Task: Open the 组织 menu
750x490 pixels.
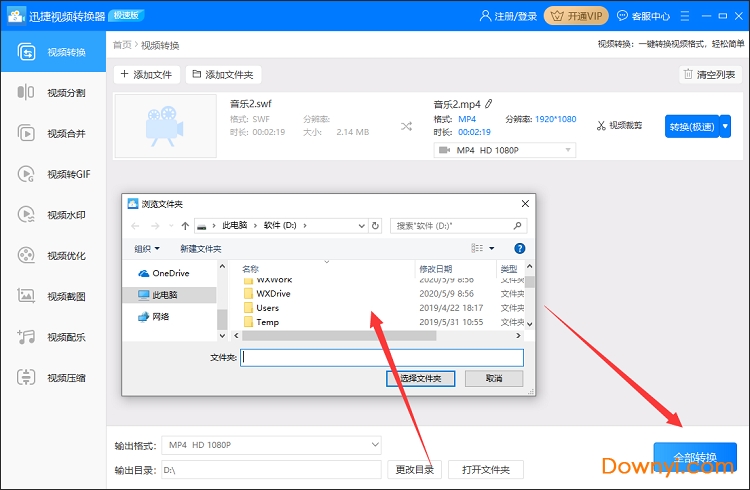Action: click(x=146, y=248)
